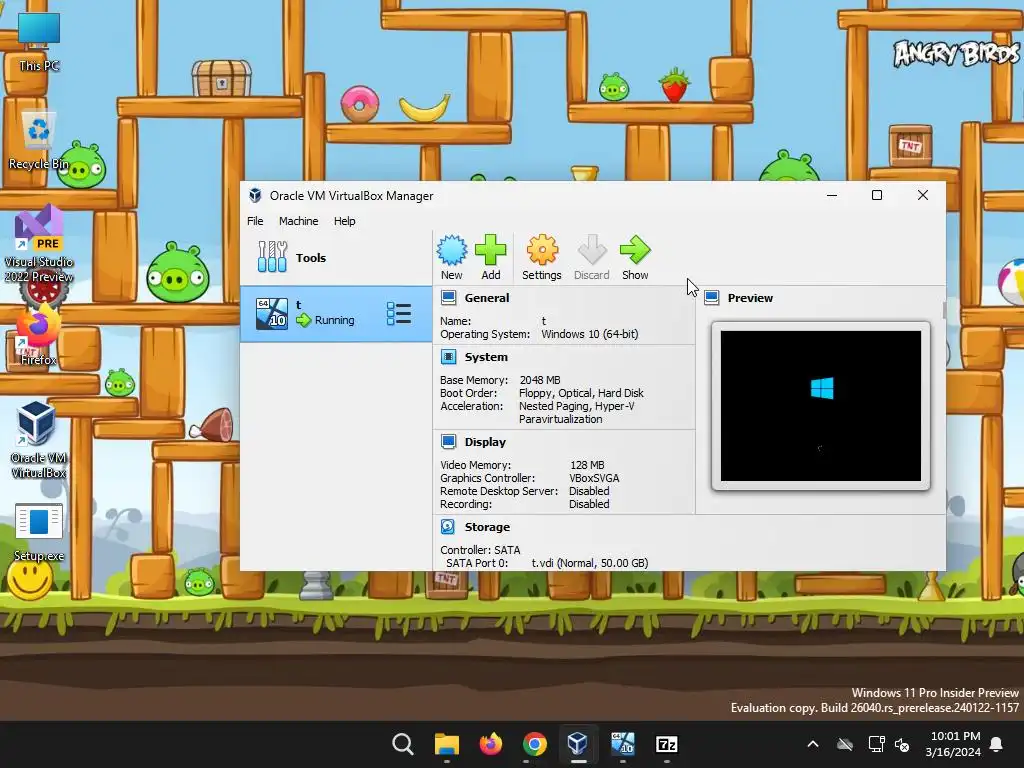1024x768 pixels.
Task: Open Firefox from the taskbar
Action: [490, 744]
